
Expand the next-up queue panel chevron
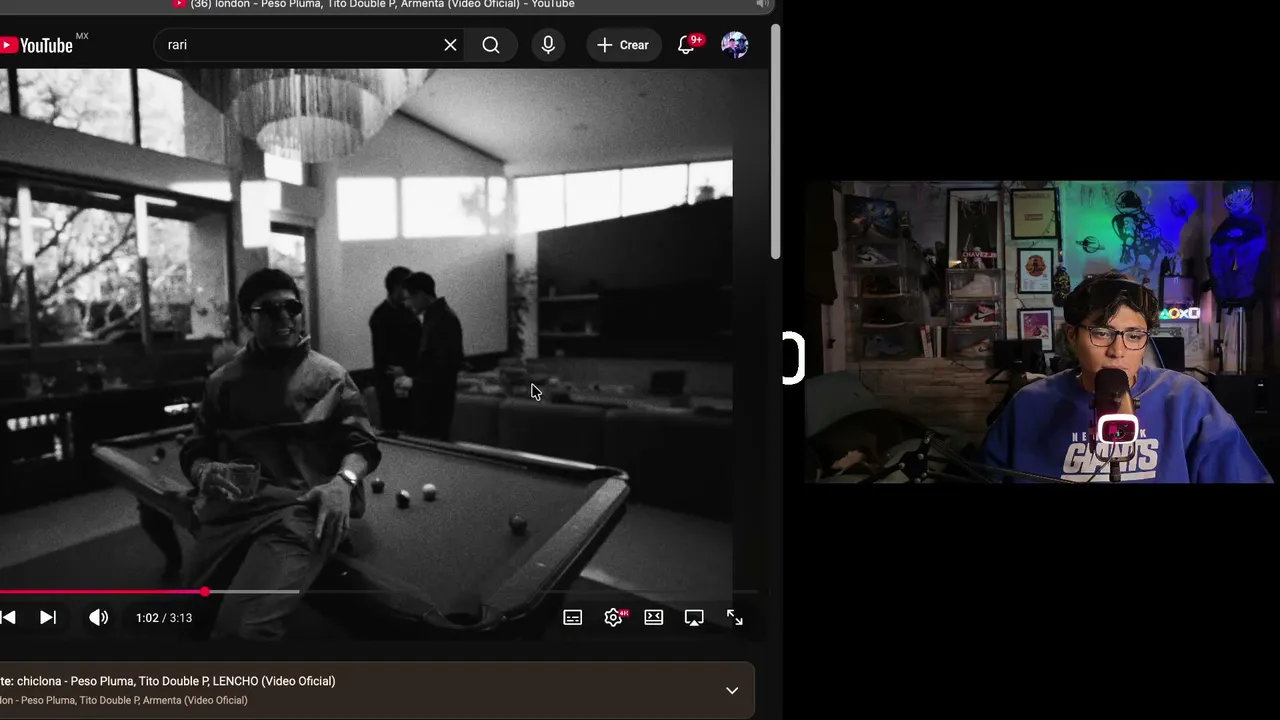[x=732, y=690]
